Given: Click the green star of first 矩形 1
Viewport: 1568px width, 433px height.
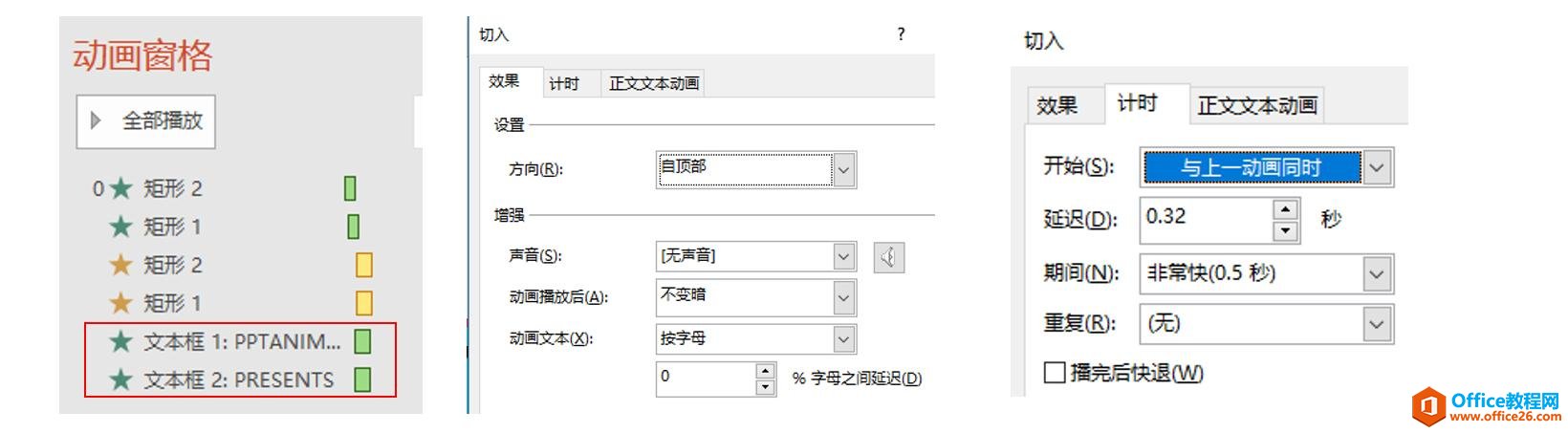Looking at the screenshot, I should (120, 227).
